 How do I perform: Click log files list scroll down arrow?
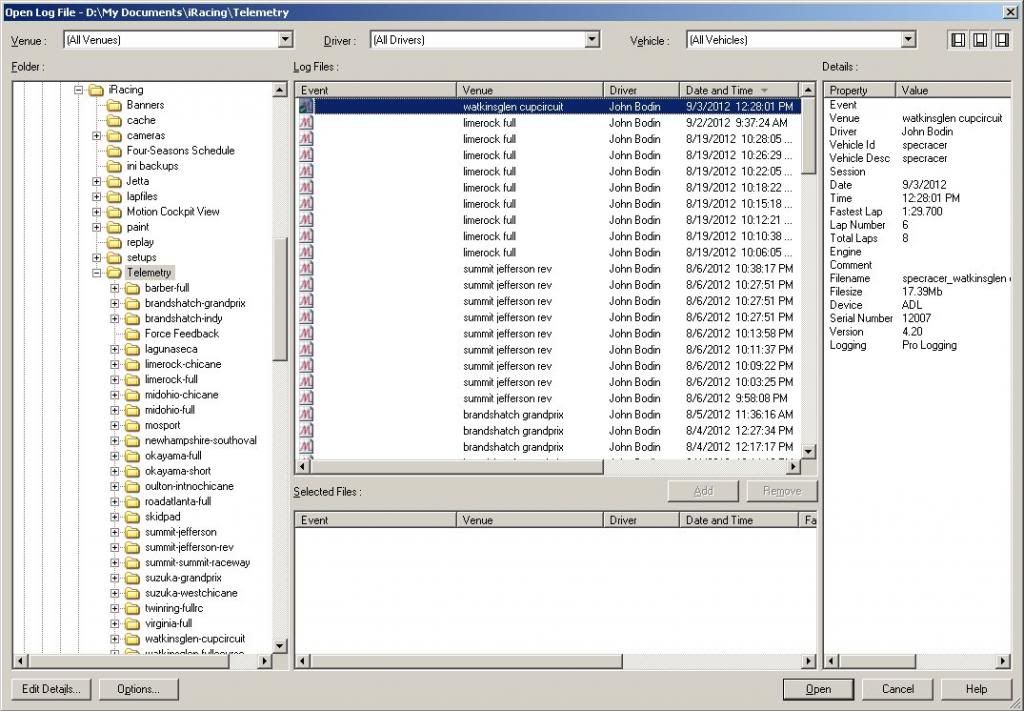808,451
